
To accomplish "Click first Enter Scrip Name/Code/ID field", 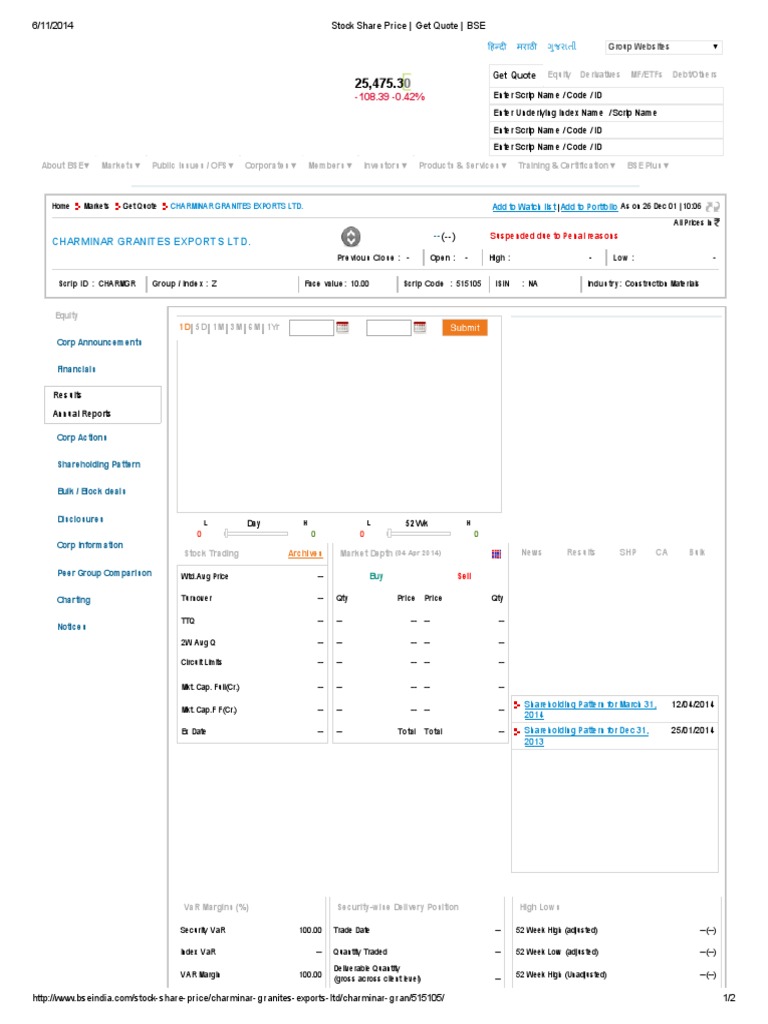I will (607, 95).
